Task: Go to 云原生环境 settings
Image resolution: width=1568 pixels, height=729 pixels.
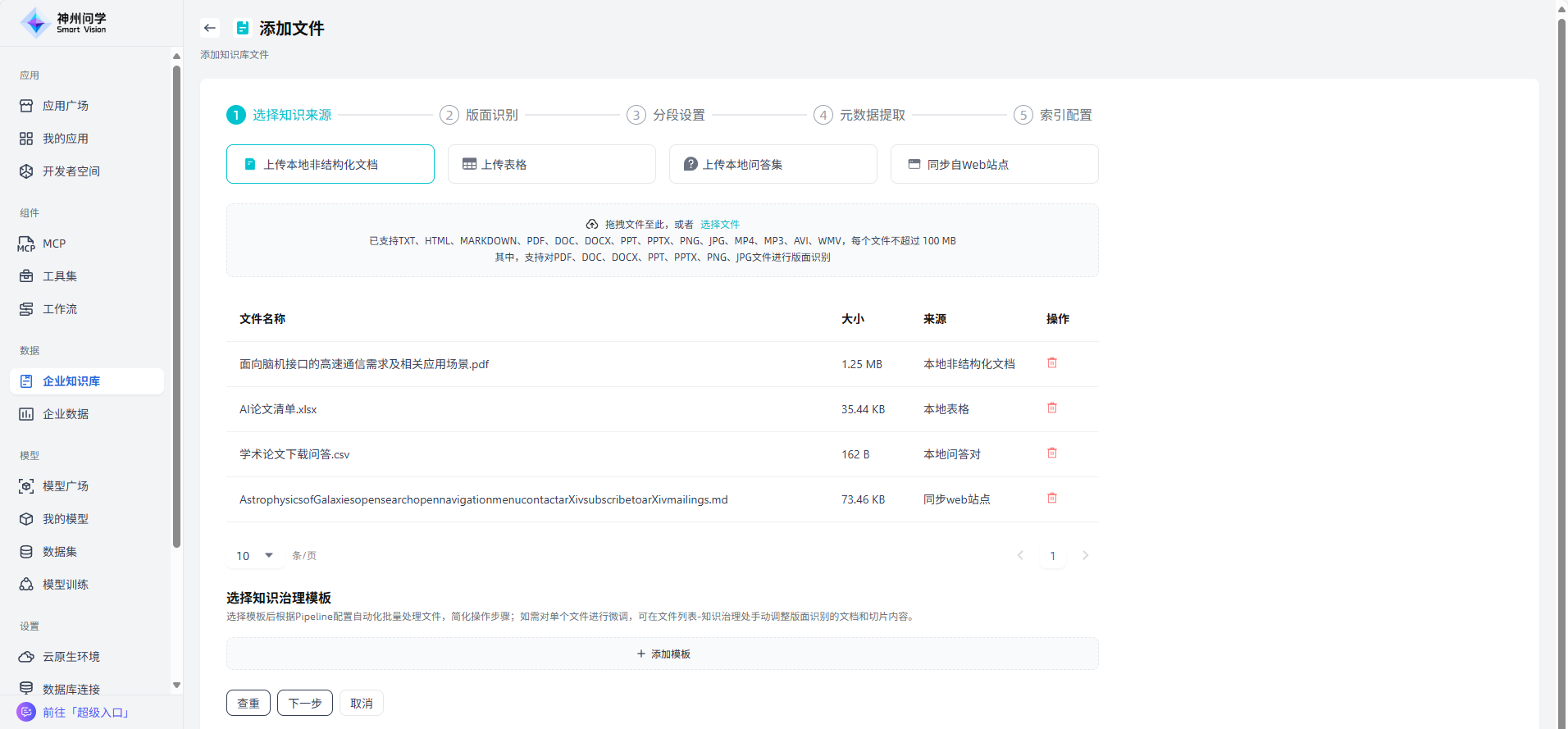Action: pyautogui.click(x=71, y=657)
